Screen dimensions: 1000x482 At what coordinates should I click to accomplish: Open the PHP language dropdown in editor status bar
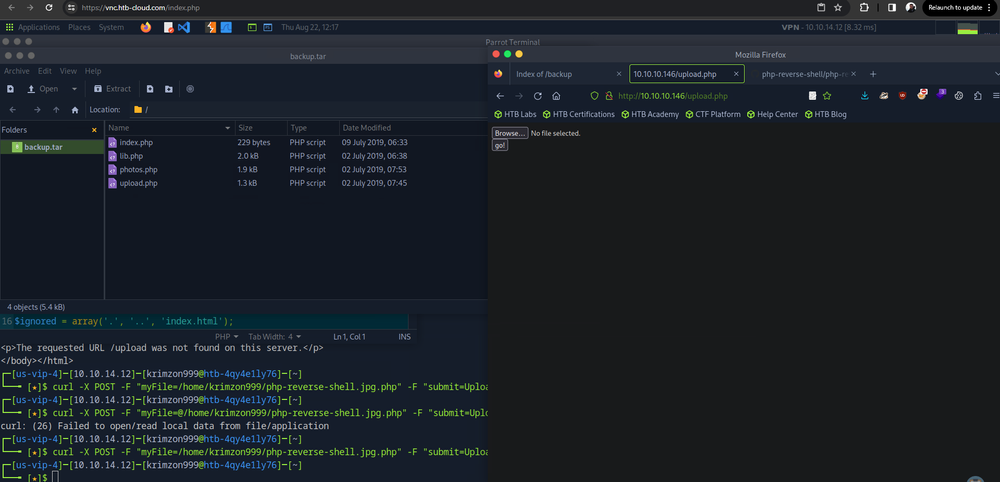226,337
